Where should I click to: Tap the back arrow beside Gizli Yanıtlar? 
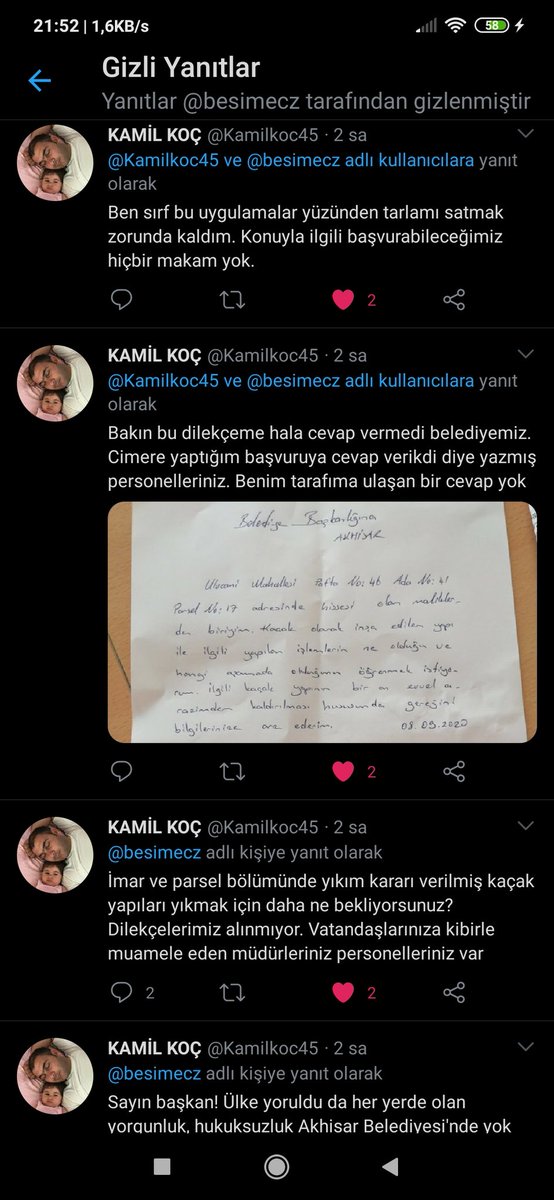point(39,81)
